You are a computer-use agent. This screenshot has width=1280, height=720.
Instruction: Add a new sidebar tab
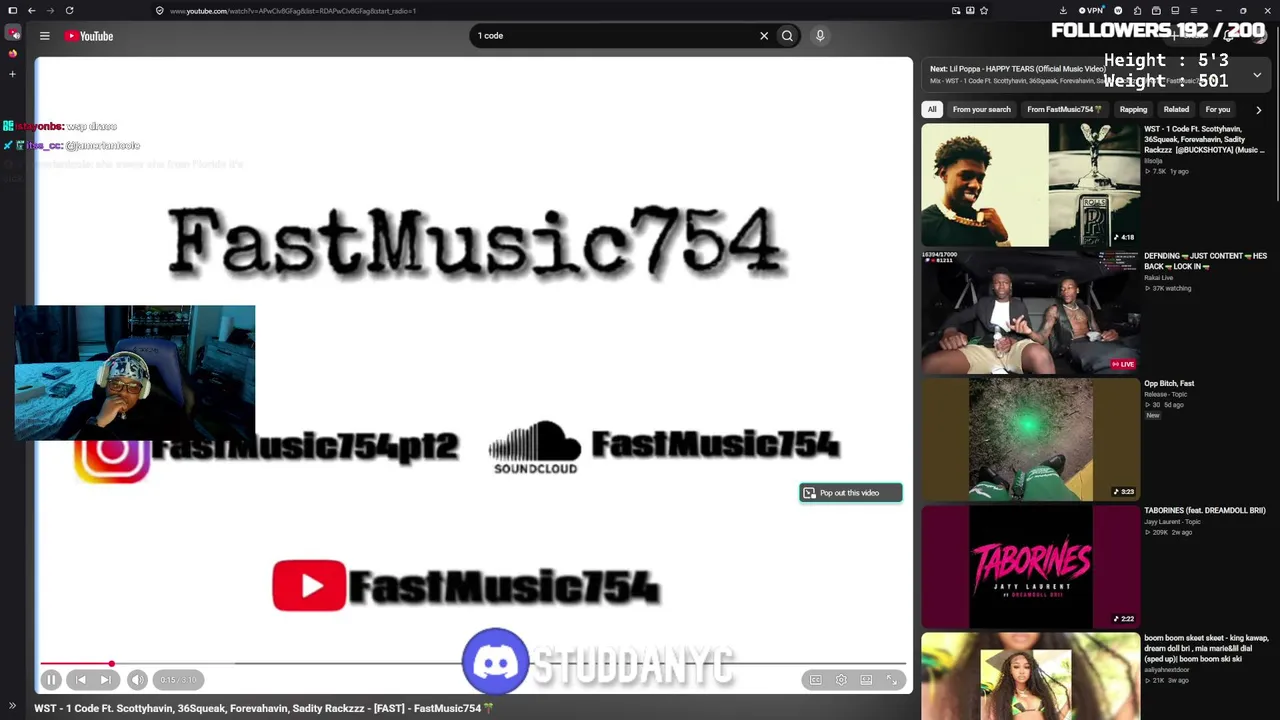[13, 73]
